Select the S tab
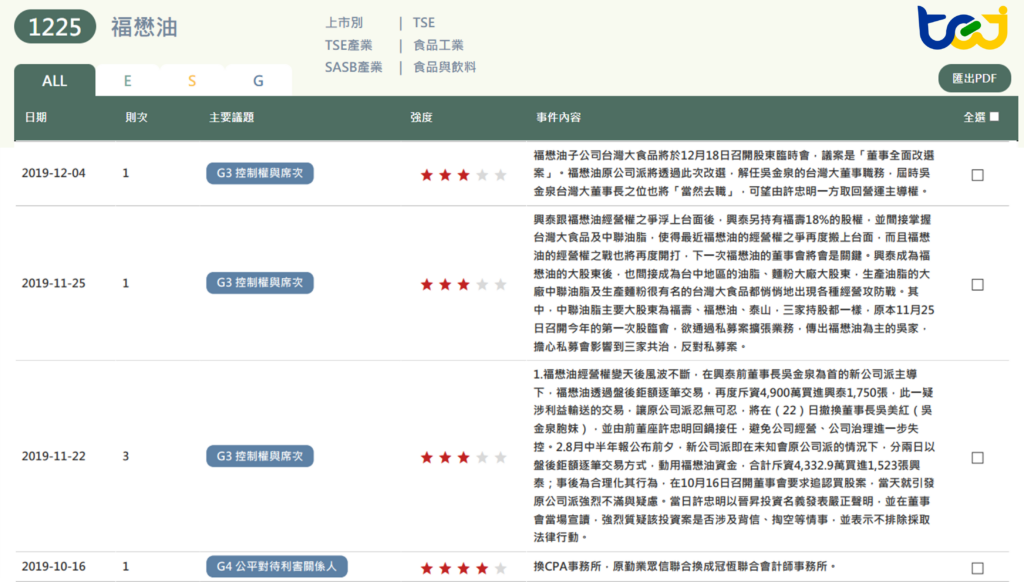The width and height of the screenshot is (1024, 582). 192,79
